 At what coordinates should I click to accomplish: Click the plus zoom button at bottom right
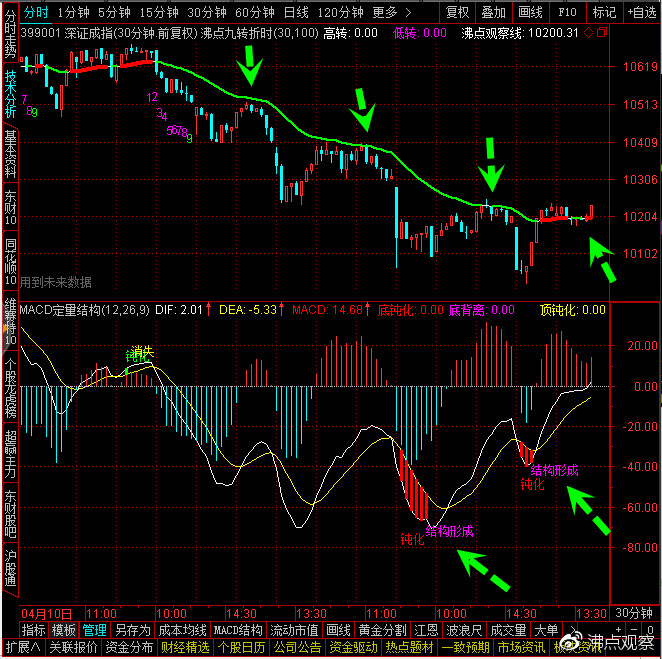click(618, 630)
